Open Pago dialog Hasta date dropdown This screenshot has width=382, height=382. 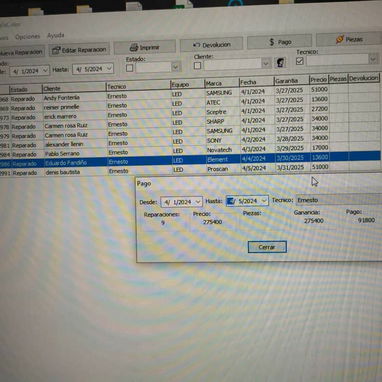pyautogui.click(x=264, y=201)
